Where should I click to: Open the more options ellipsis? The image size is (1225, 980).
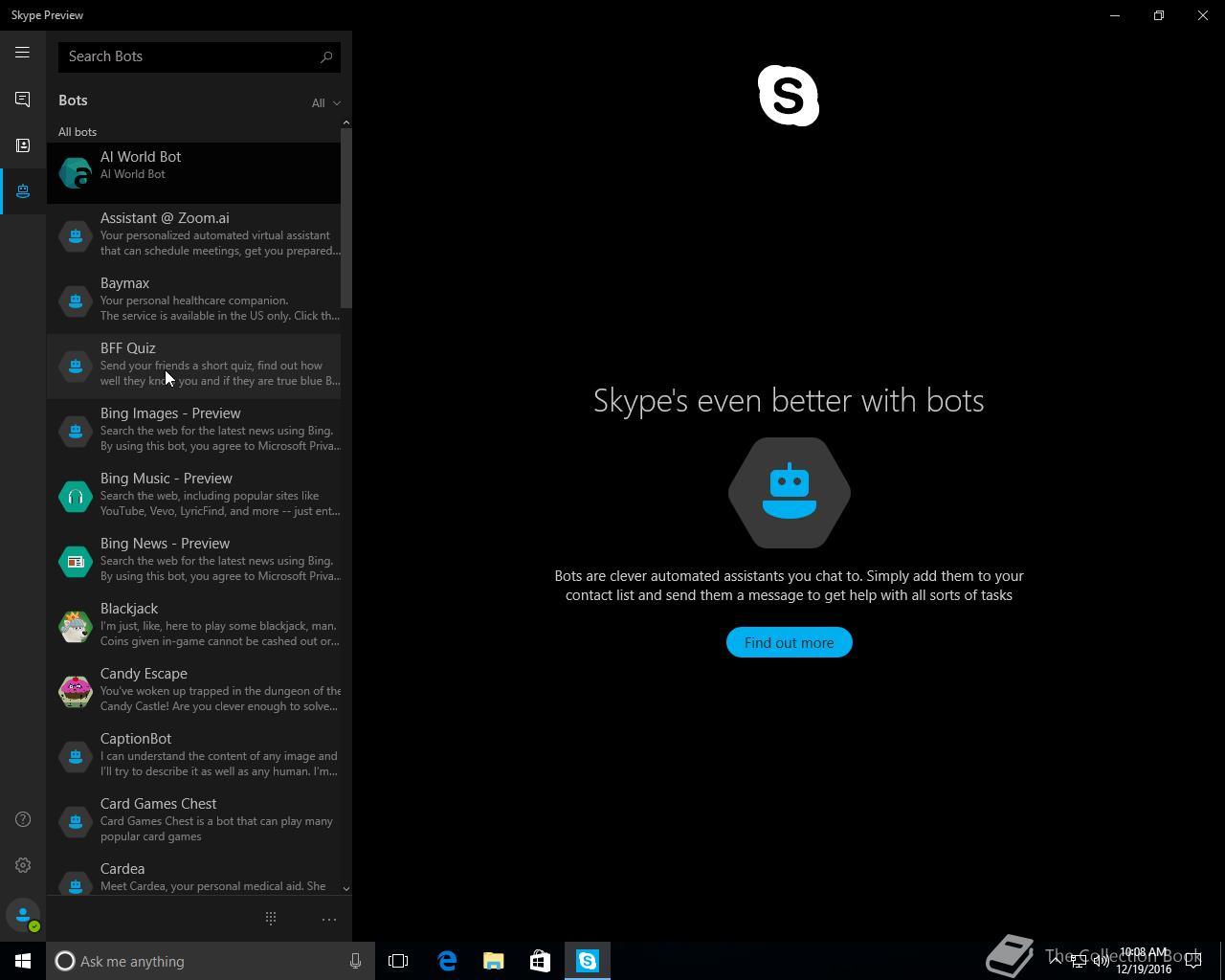click(329, 920)
